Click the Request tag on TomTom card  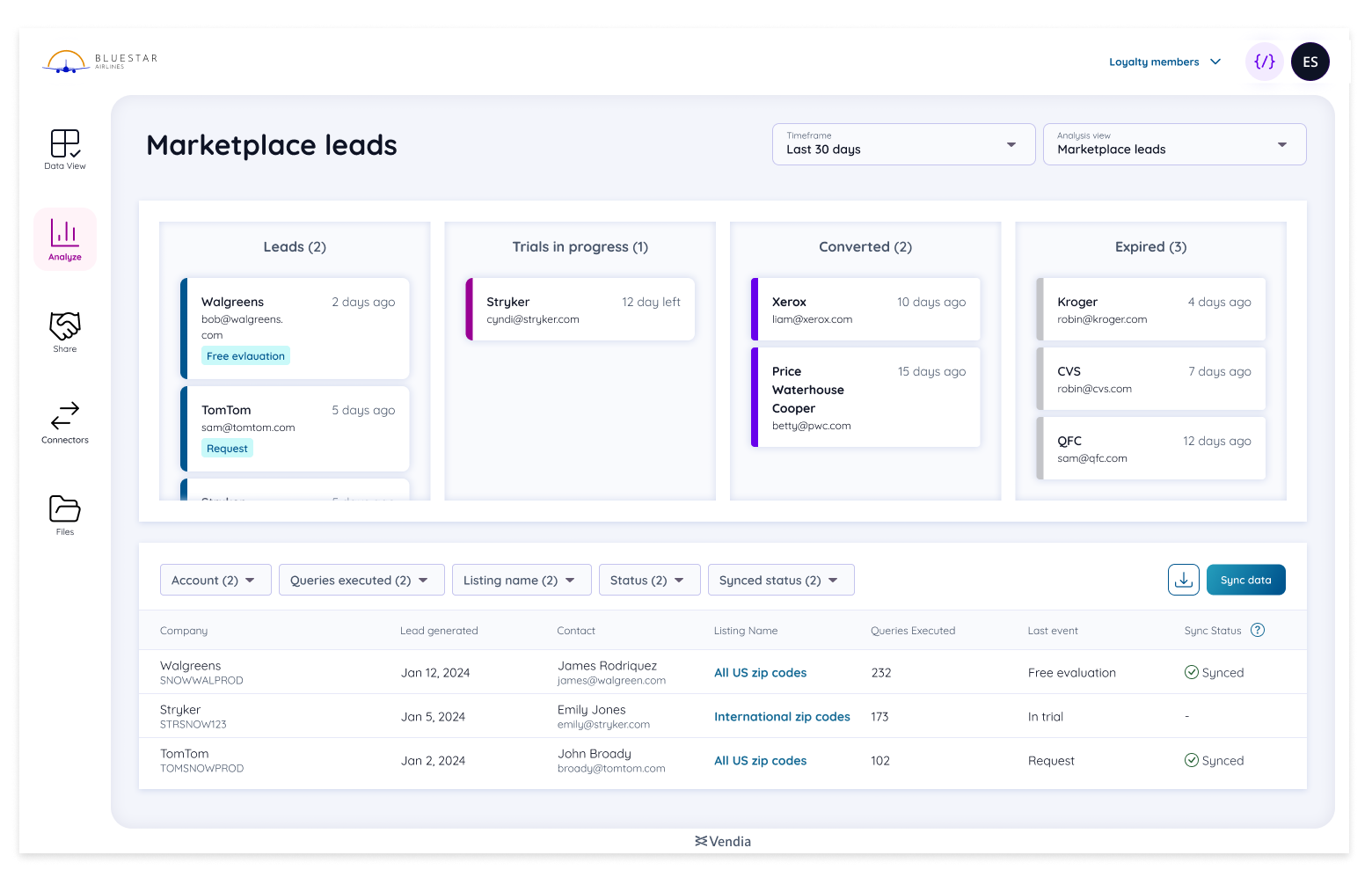pyautogui.click(x=227, y=449)
